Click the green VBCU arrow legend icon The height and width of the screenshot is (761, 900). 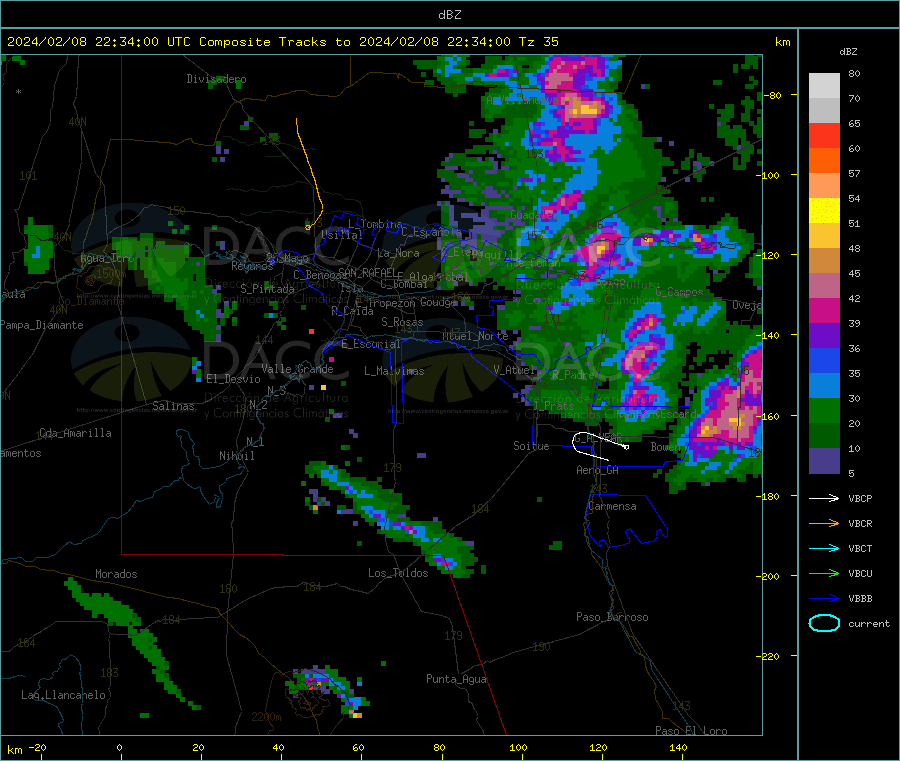pyautogui.click(x=824, y=573)
